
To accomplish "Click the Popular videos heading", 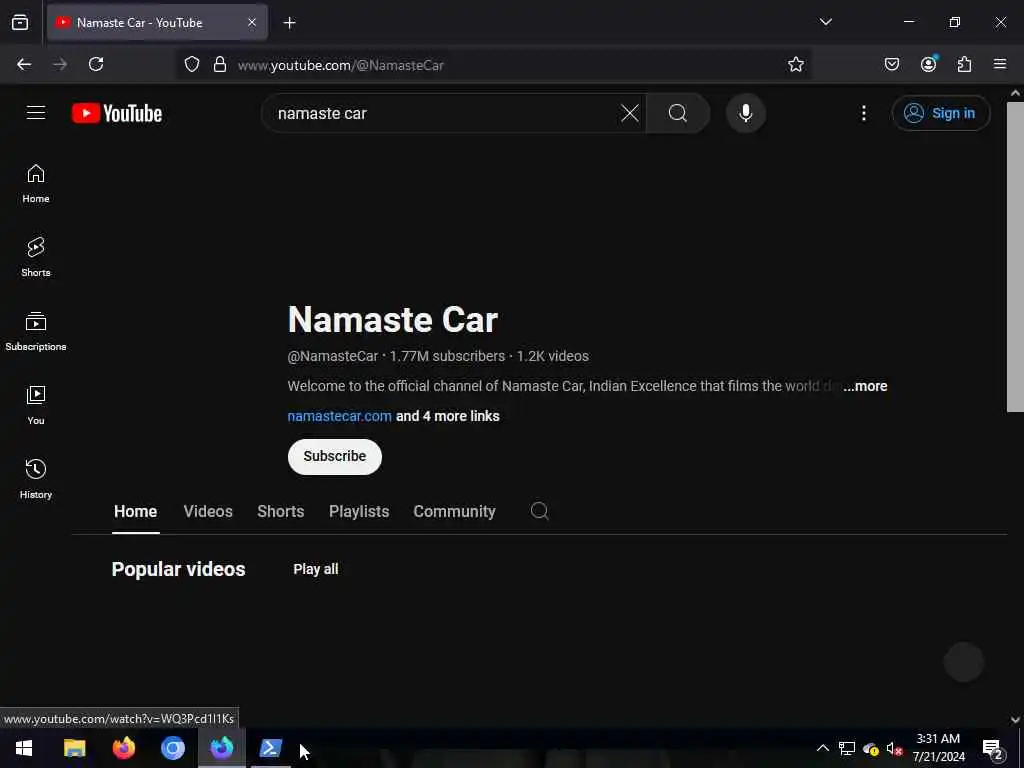I will [178, 569].
